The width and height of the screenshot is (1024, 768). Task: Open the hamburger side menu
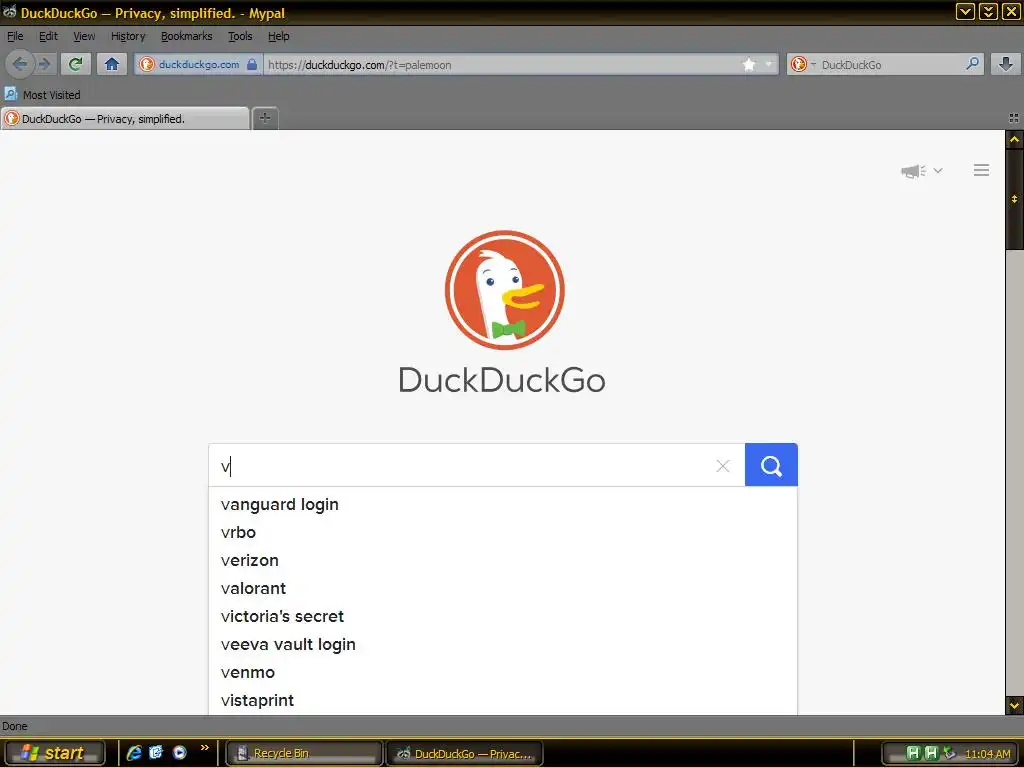click(x=981, y=170)
